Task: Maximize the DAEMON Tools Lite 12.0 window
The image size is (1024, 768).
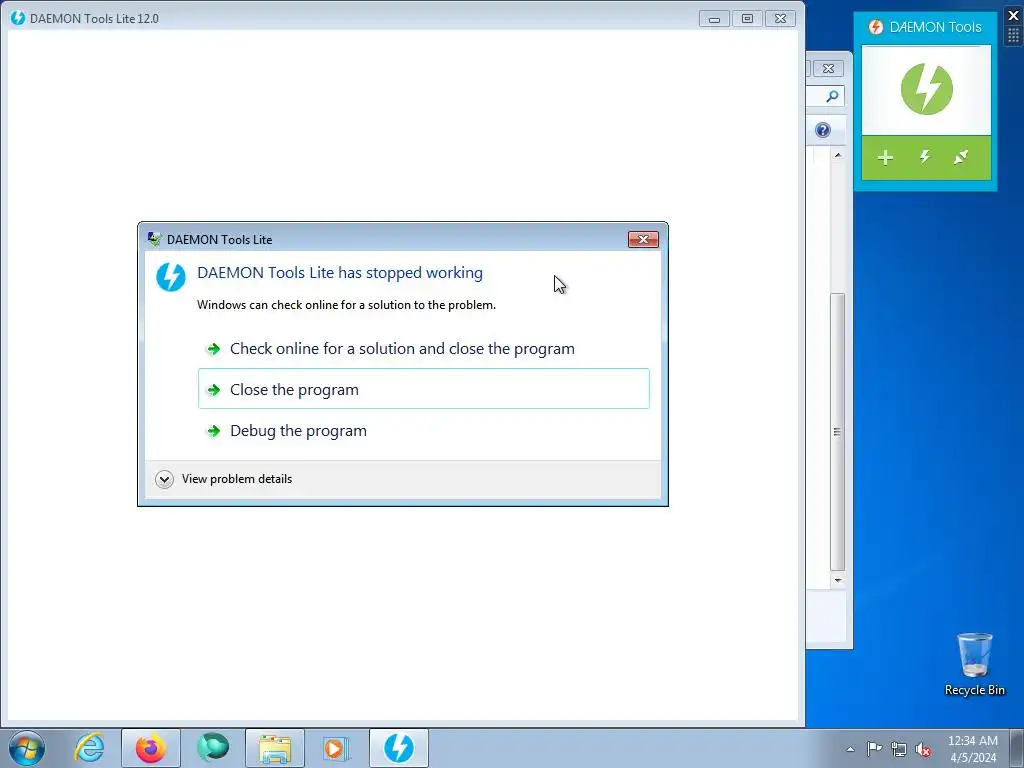Action: [x=747, y=19]
